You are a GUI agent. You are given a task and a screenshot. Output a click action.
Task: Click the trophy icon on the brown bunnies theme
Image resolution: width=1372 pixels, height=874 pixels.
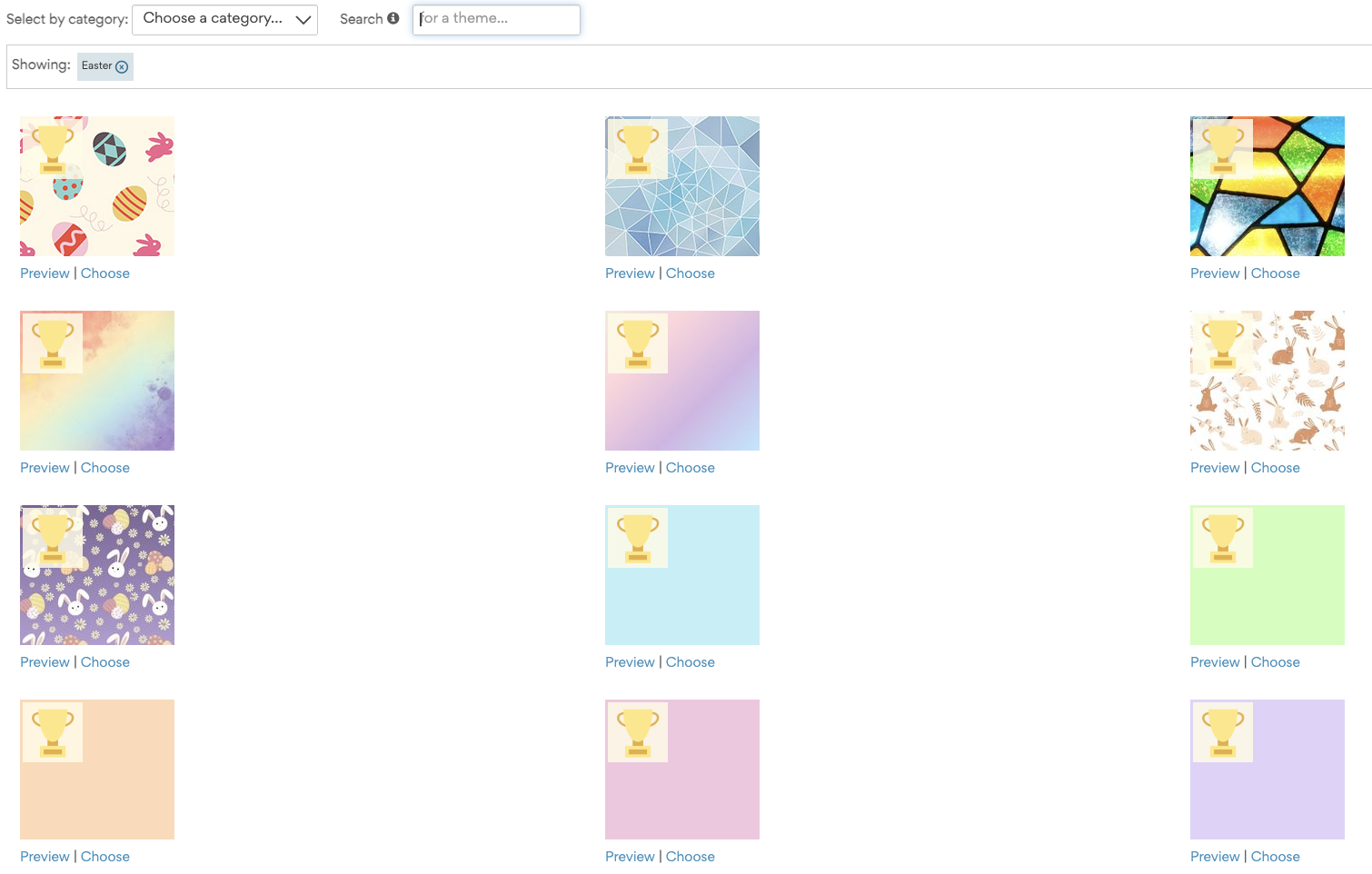(x=1223, y=343)
